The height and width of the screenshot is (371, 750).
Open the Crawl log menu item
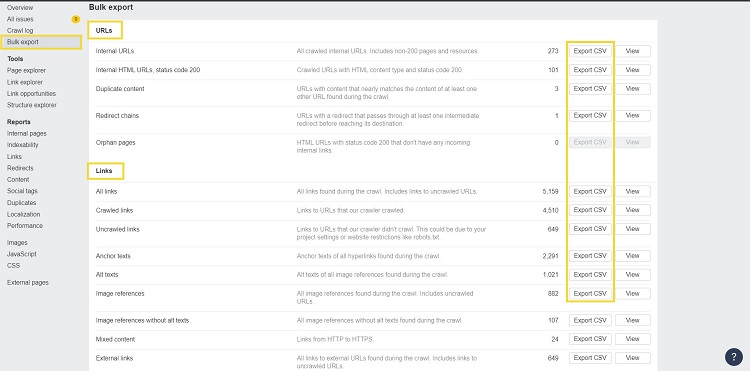(20, 31)
